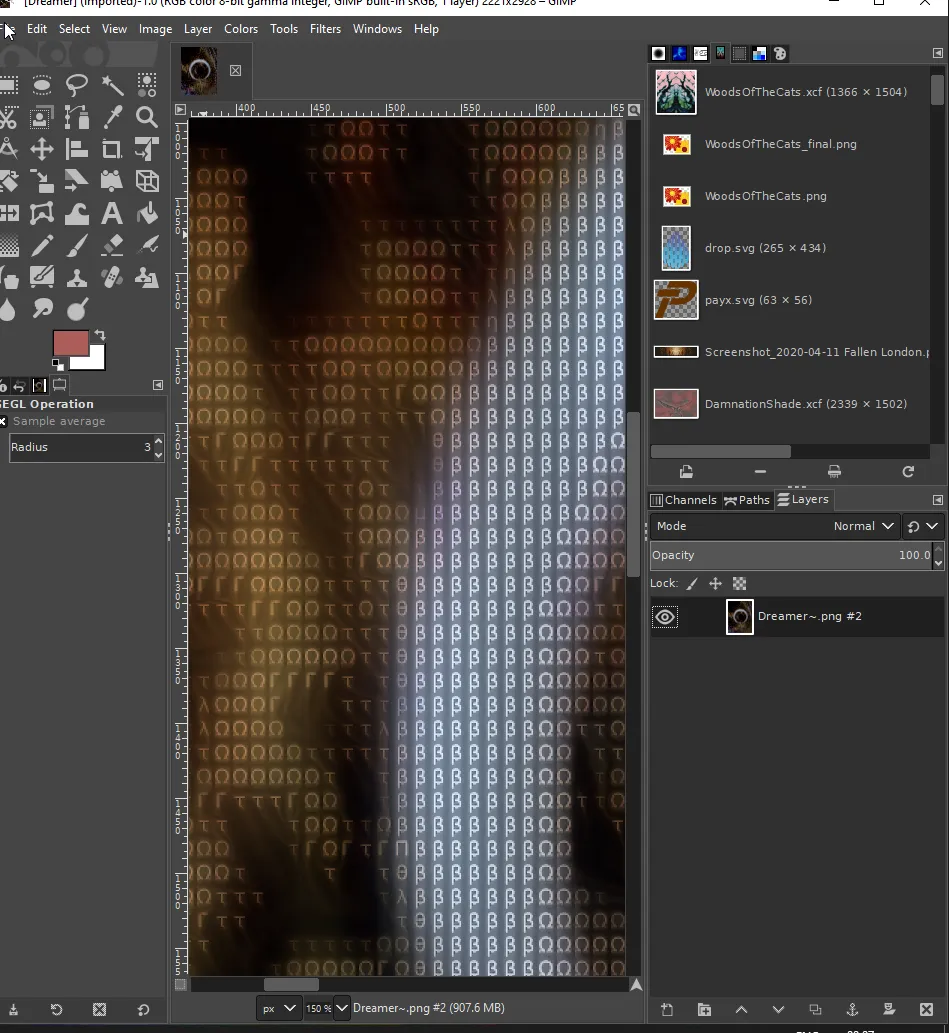Select the MyPaint Brush tool
This screenshot has width=949, height=1033.
pyautogui.click(x=42, y=277)
